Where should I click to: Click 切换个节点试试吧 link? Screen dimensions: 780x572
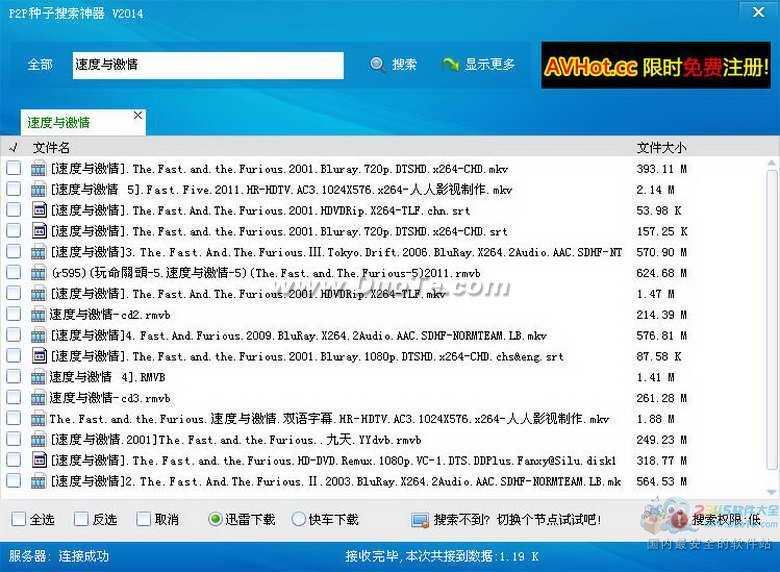tap(549, 520)
